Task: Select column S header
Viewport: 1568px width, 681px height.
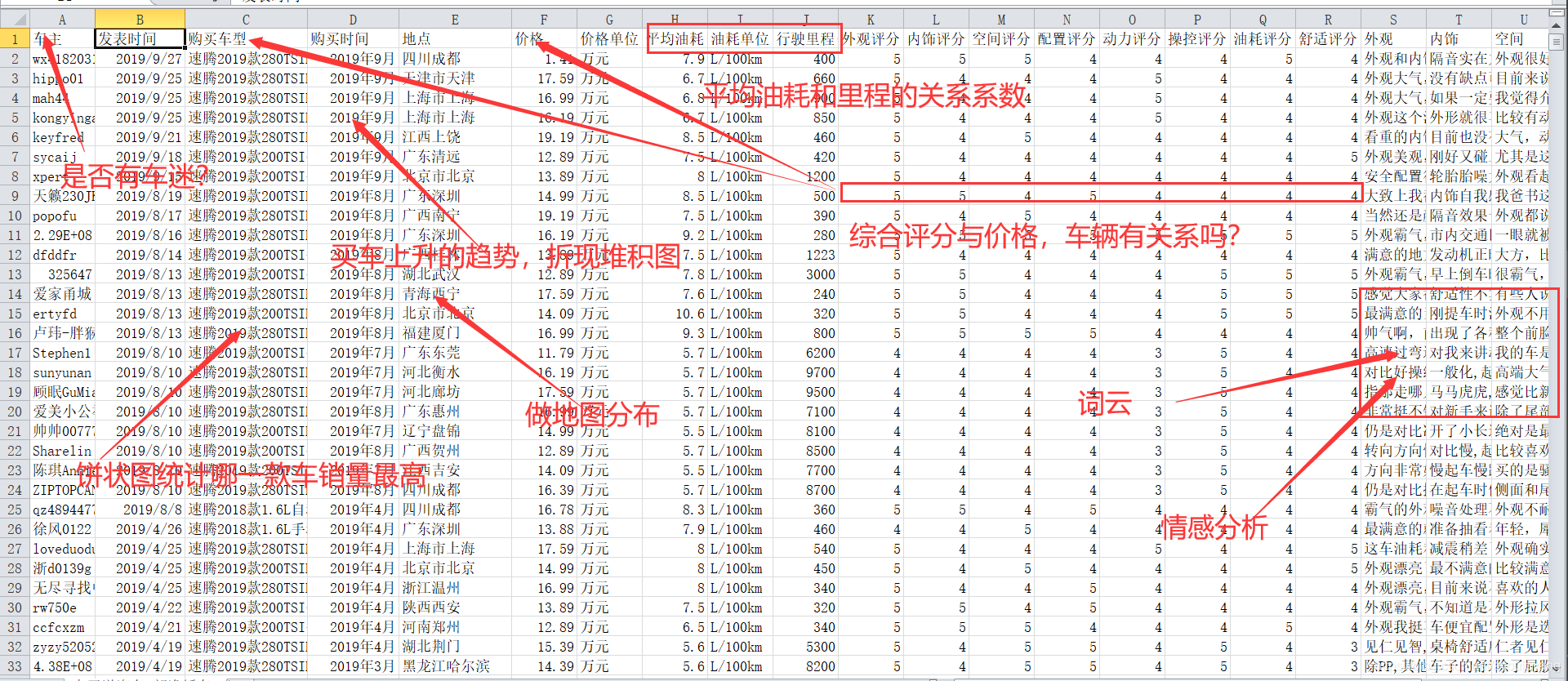Action: pos(1393,19)
